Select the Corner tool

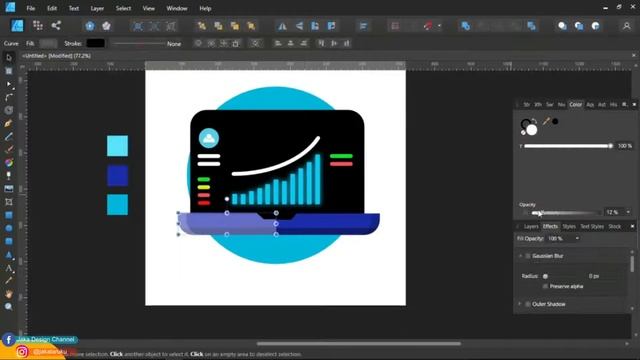pos(9,97)
